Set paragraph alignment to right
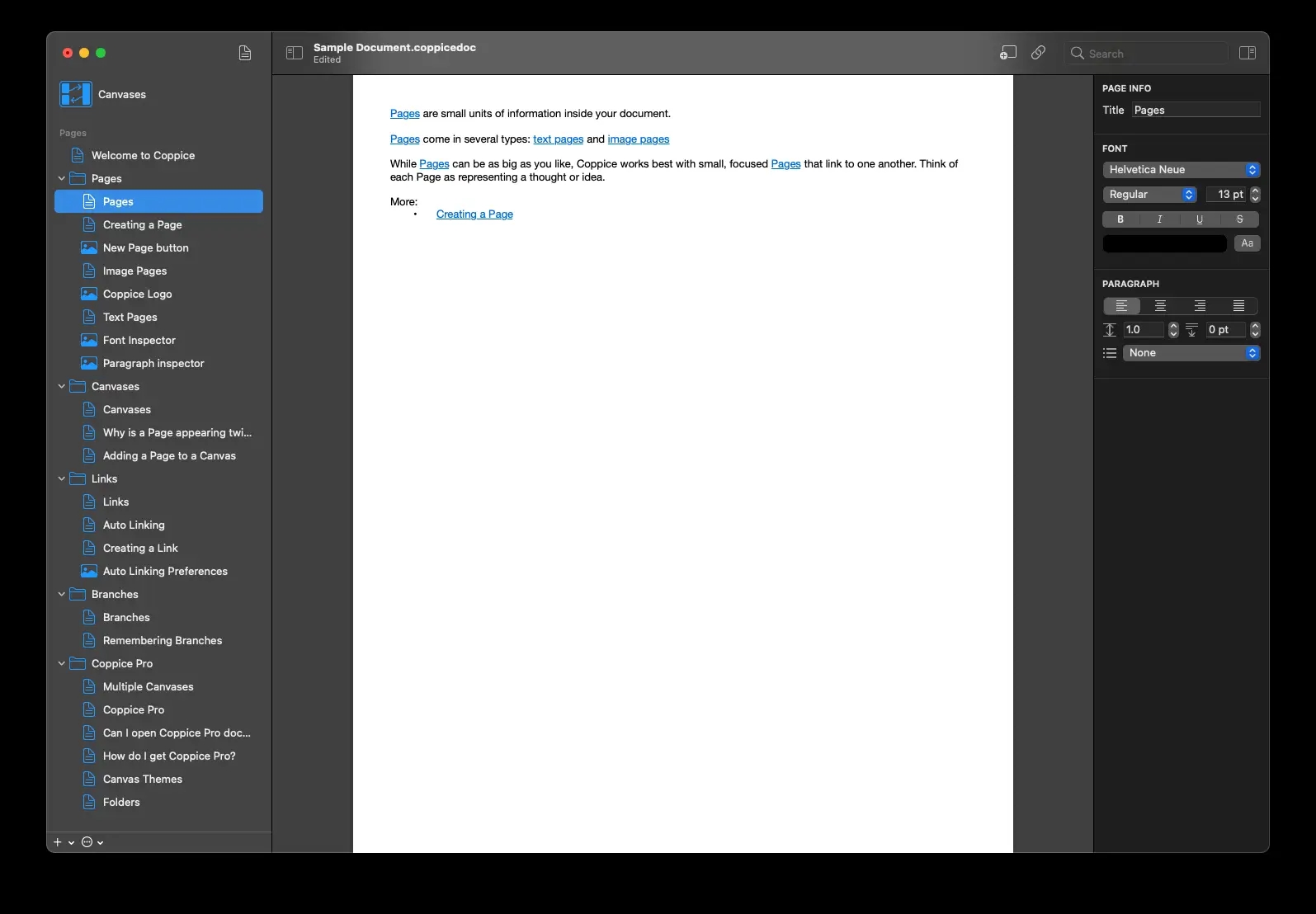 [x=1200, y=306]
